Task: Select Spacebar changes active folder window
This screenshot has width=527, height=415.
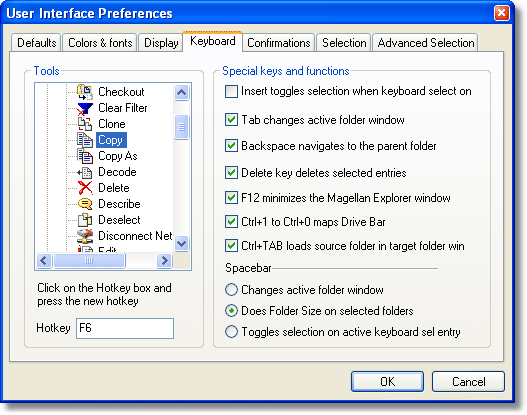Action: pyautogui.click(x=231, y=290)
